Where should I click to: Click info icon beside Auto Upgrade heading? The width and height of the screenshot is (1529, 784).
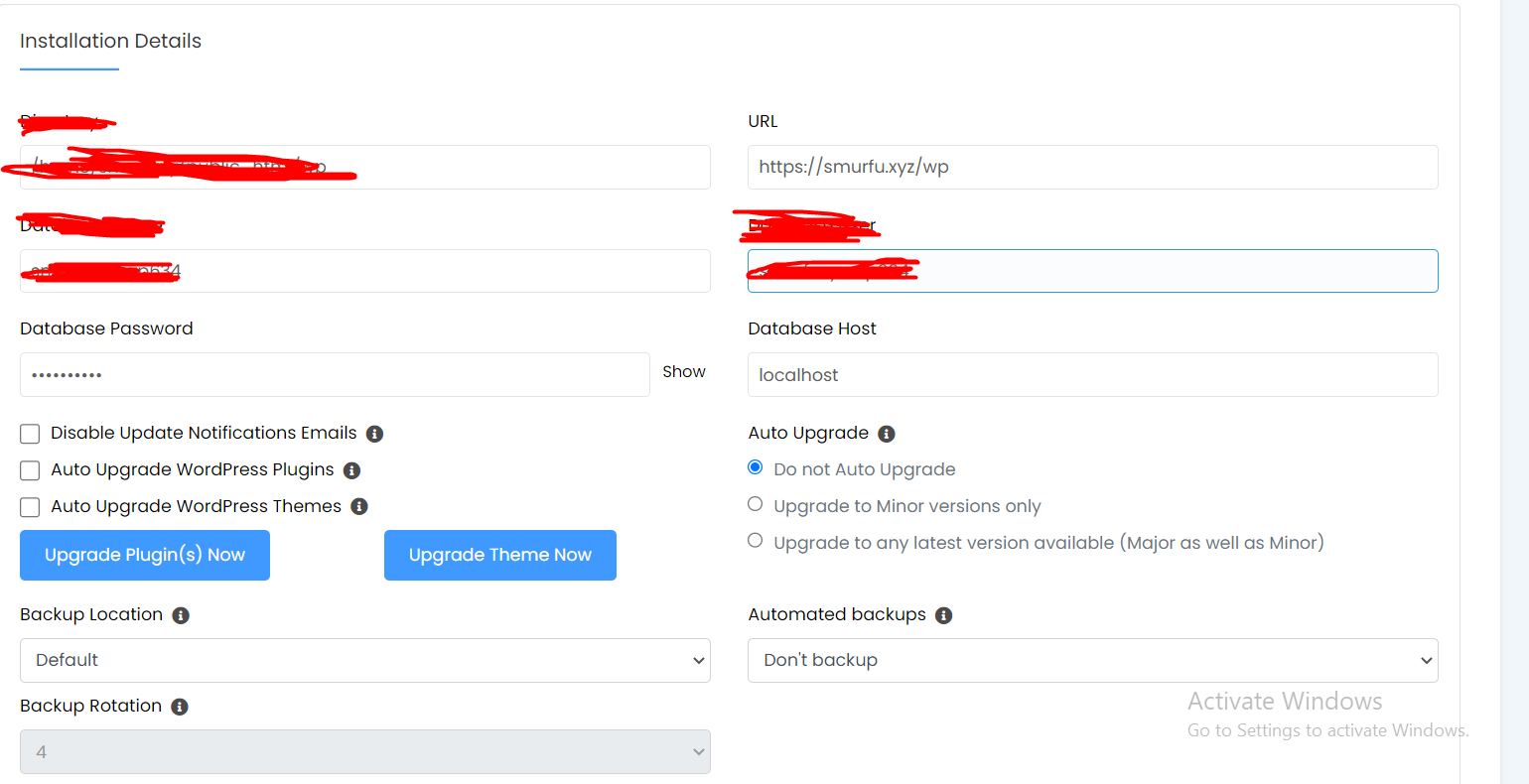(x=887, y=434)
